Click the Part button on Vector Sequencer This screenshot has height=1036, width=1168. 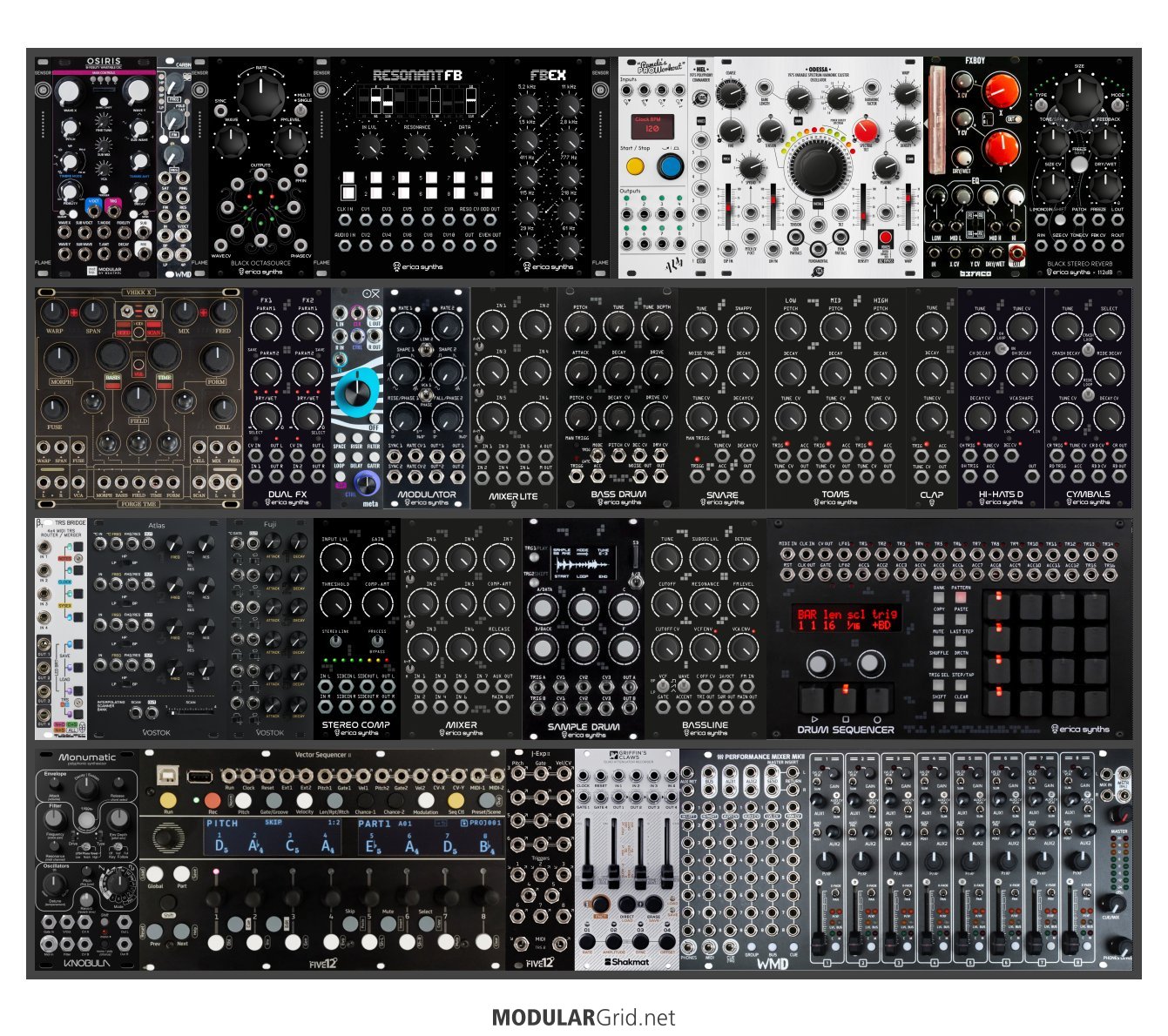point(181,873)
